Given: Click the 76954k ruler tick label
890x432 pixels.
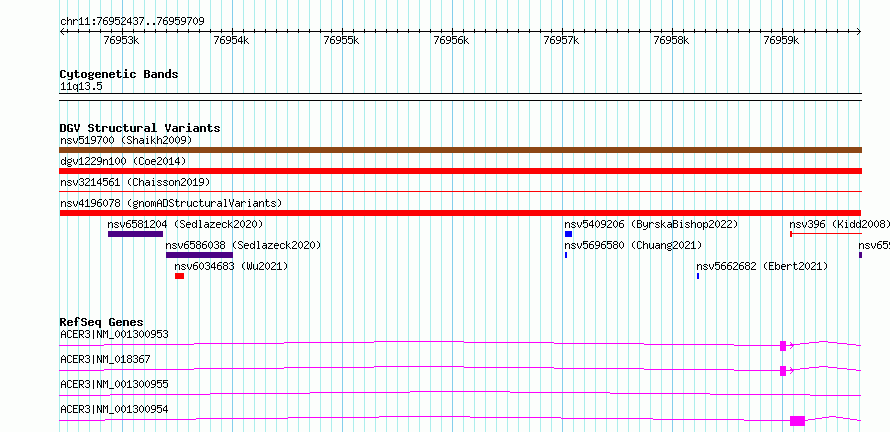Looking at the screenshot, I should (x=230, y=40).
